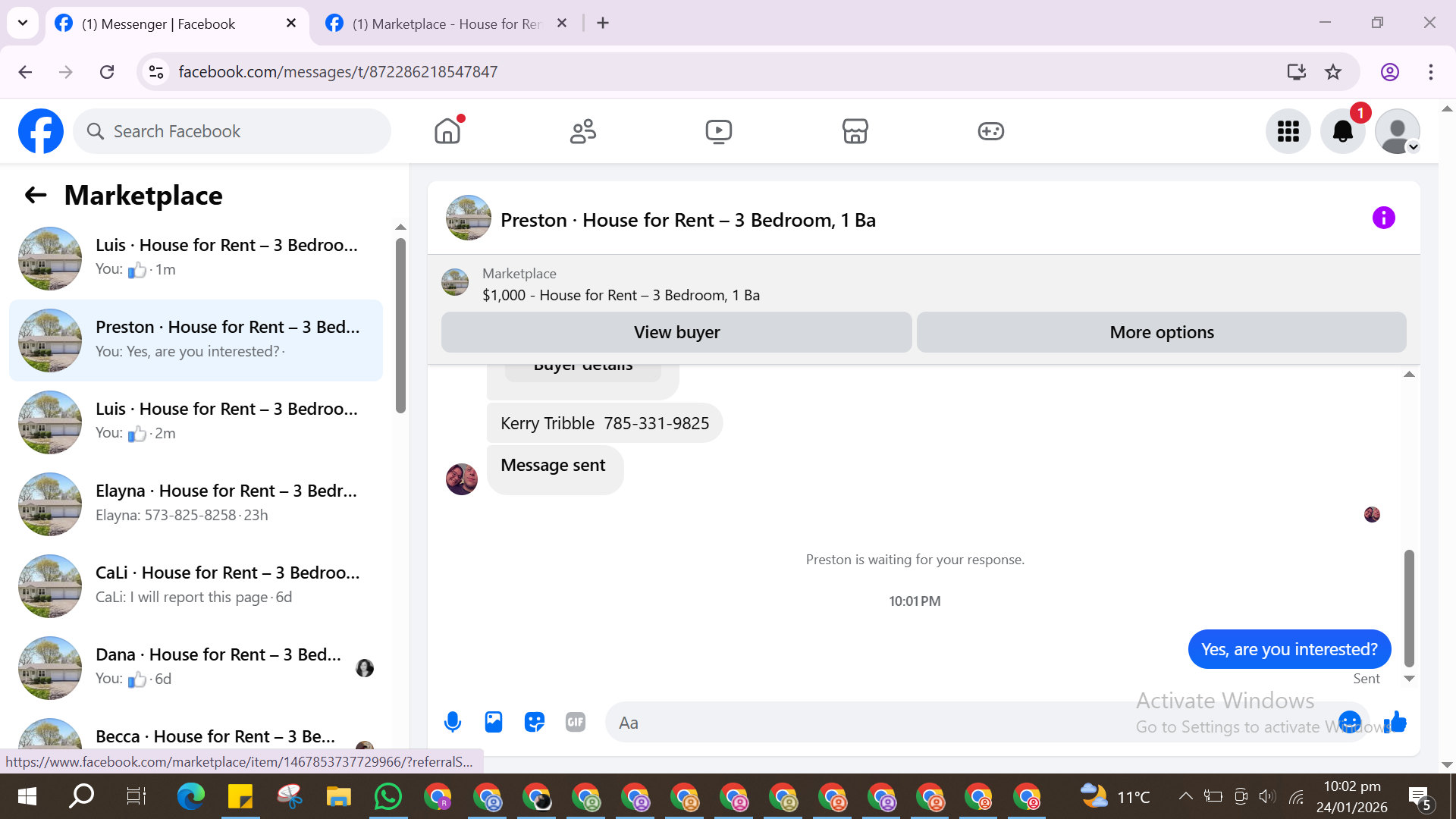
Task: Click the More options button
Action: coord(1161,332)
